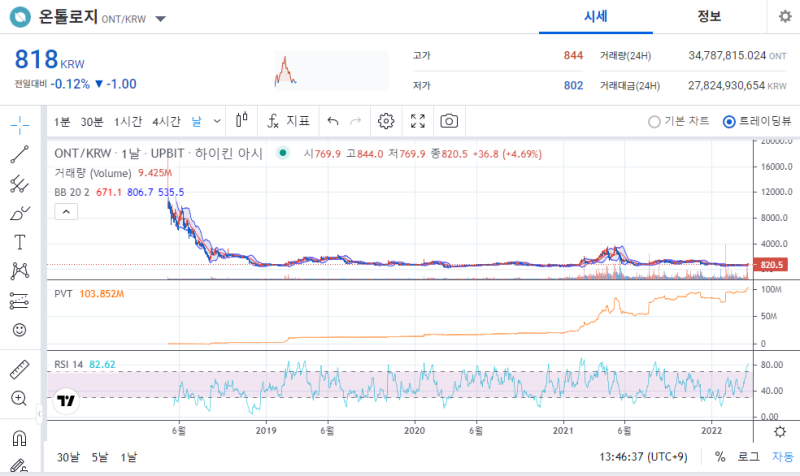This screenshot has height=476, width=800.
Task: Click the 820.5 current price label
Action: pos(771,265)
